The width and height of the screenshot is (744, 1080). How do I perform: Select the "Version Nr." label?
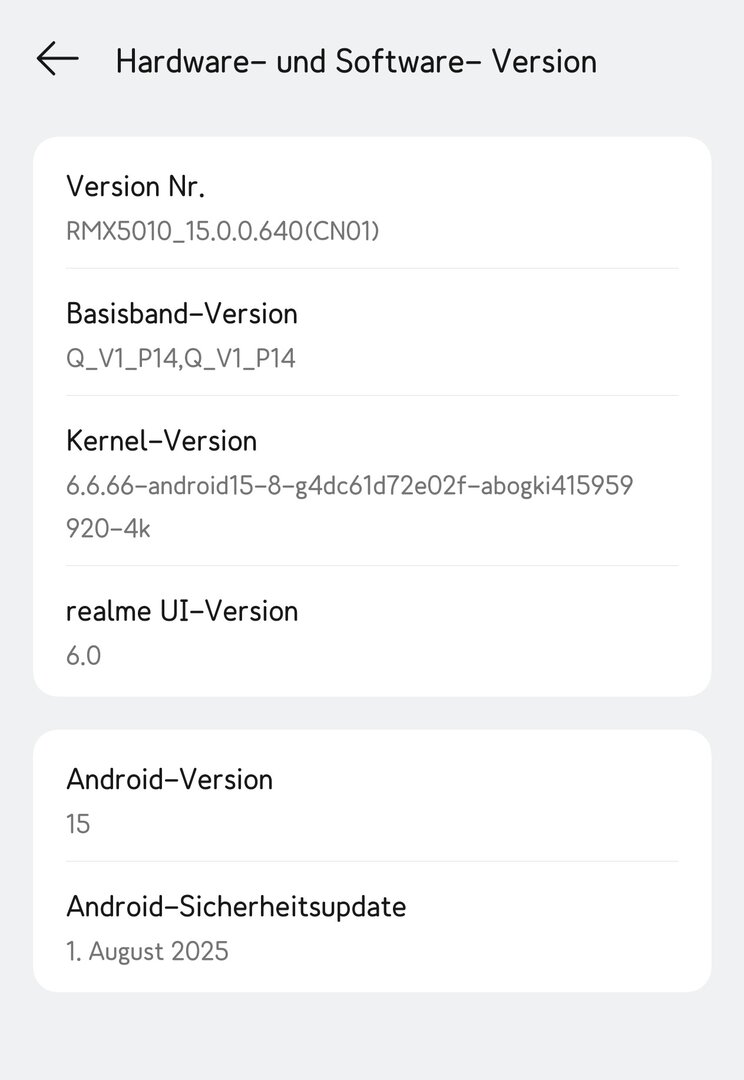click(135, 186)
